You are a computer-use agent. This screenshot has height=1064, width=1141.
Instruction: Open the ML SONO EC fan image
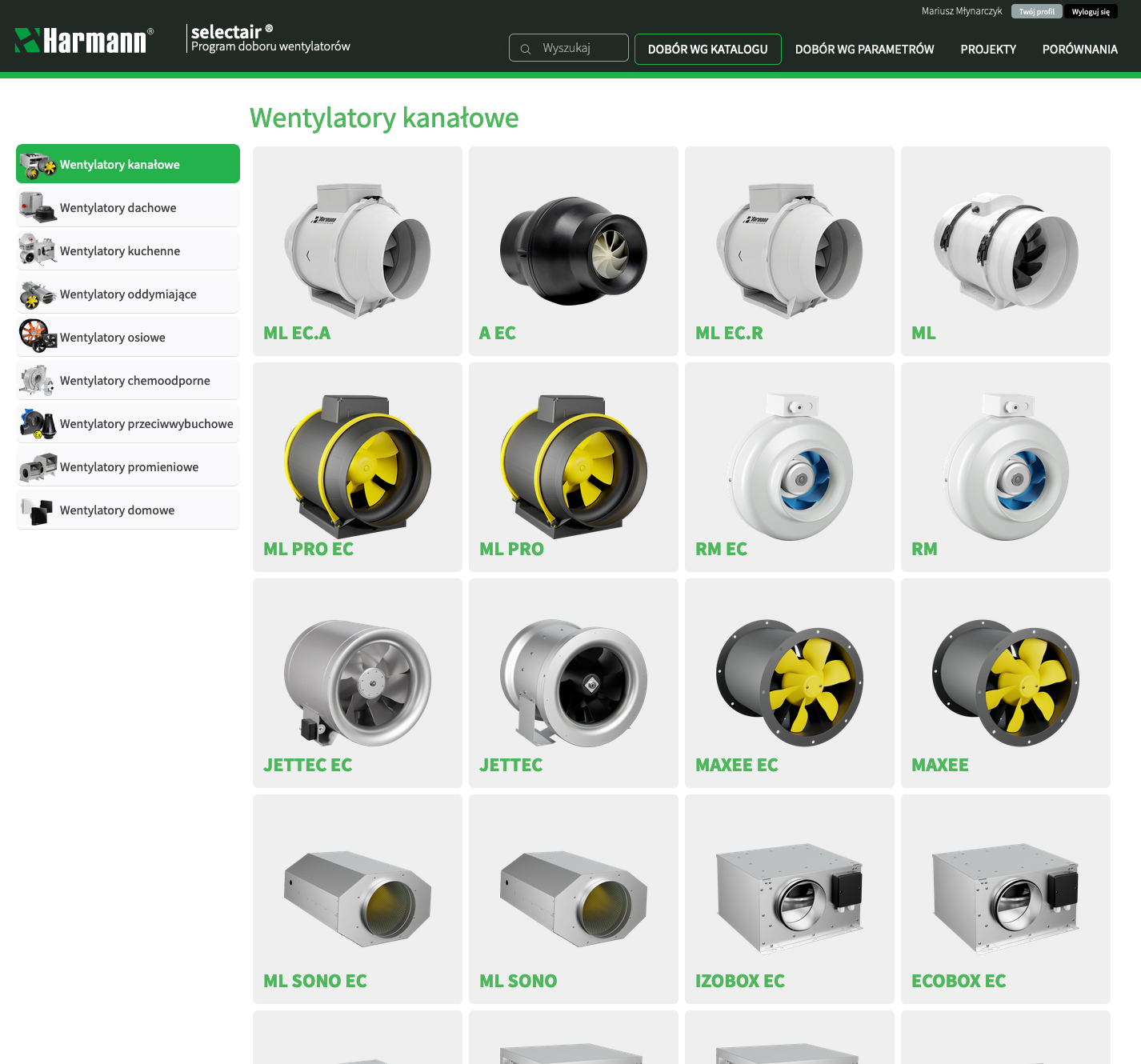coord(358,898)
